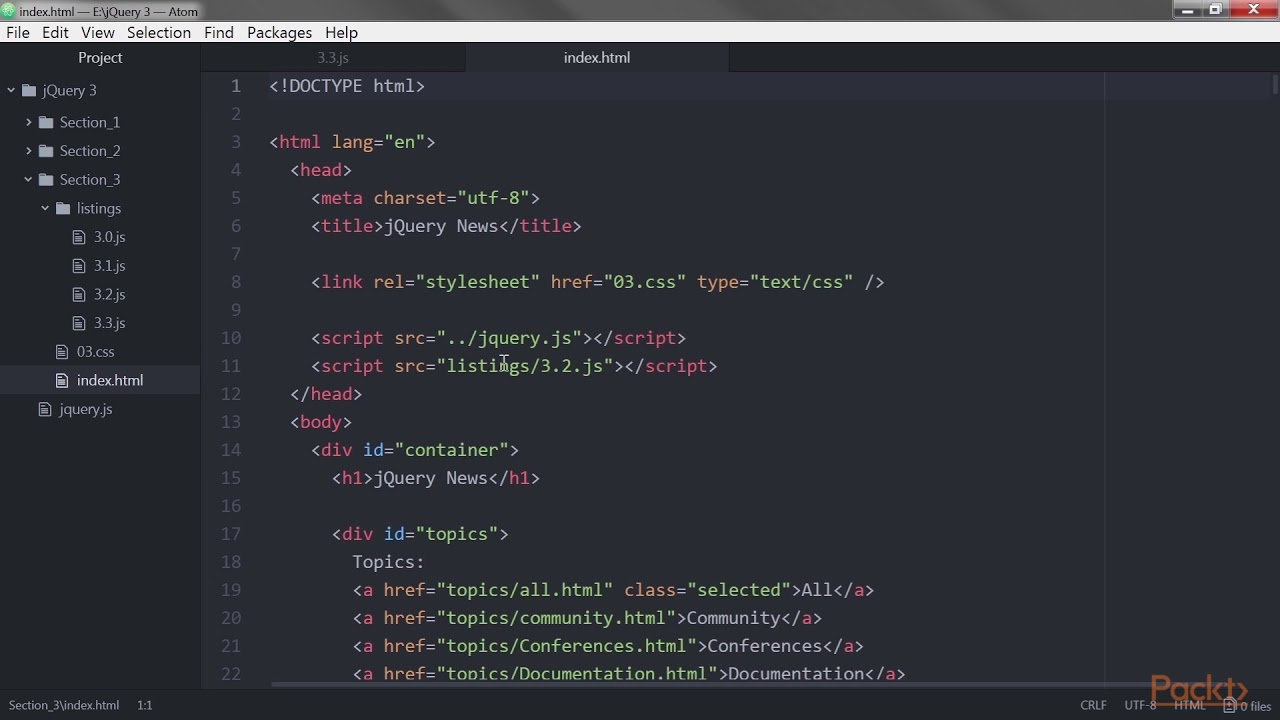This screenshot has height=720, width=1280.
Task: Select the Section_1 folder label
Action: (90, 122)
